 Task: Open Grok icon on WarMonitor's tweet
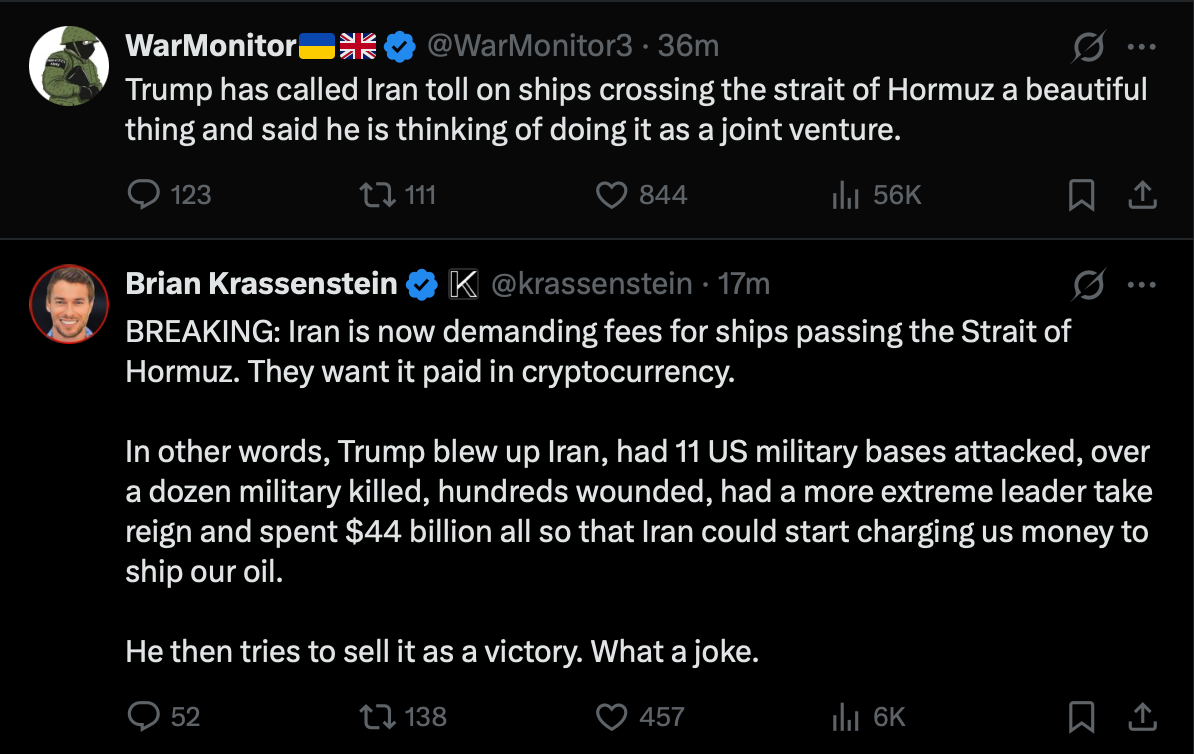[1089, 47]
